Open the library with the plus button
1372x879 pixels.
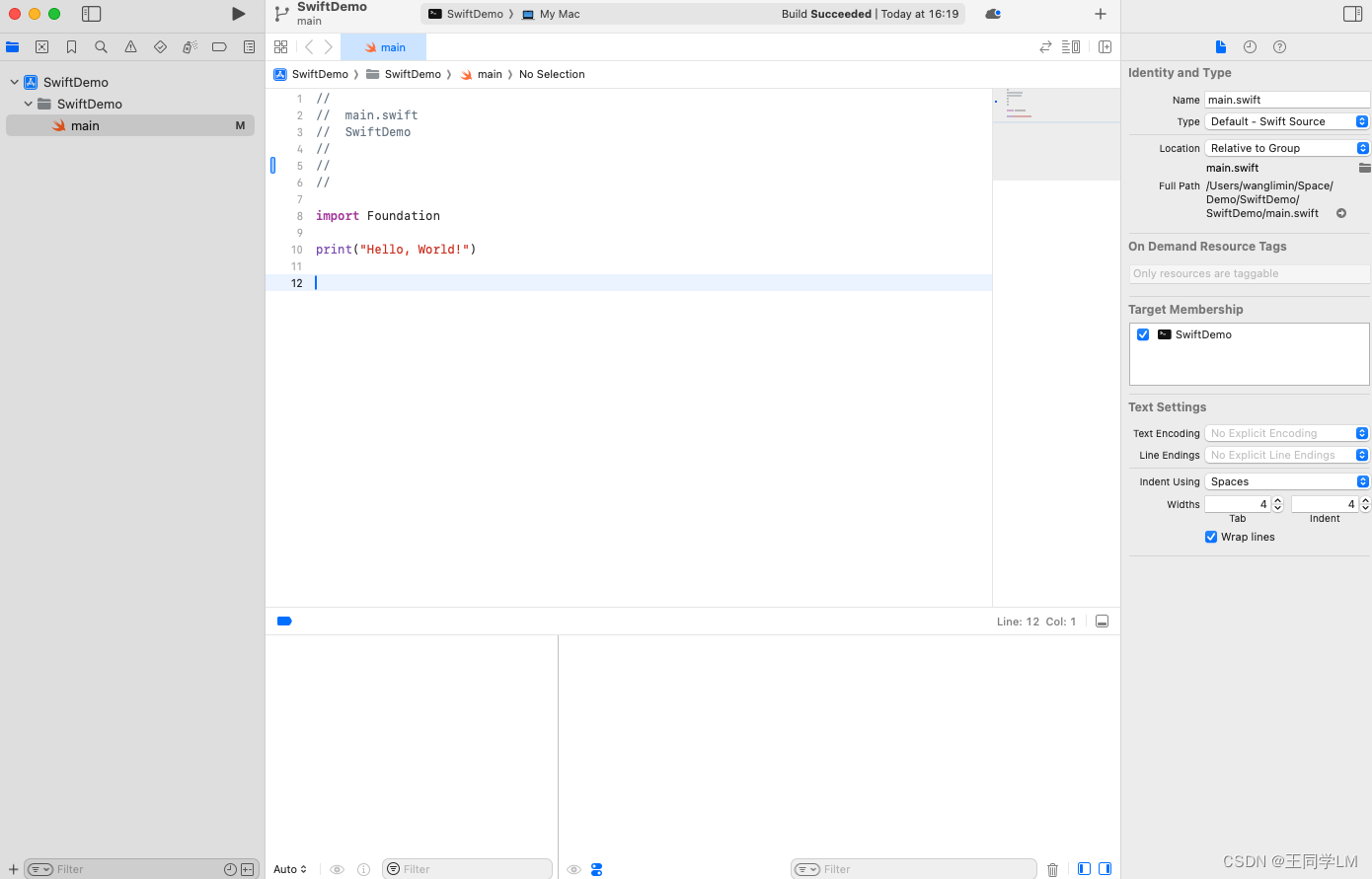[1101, 14]
